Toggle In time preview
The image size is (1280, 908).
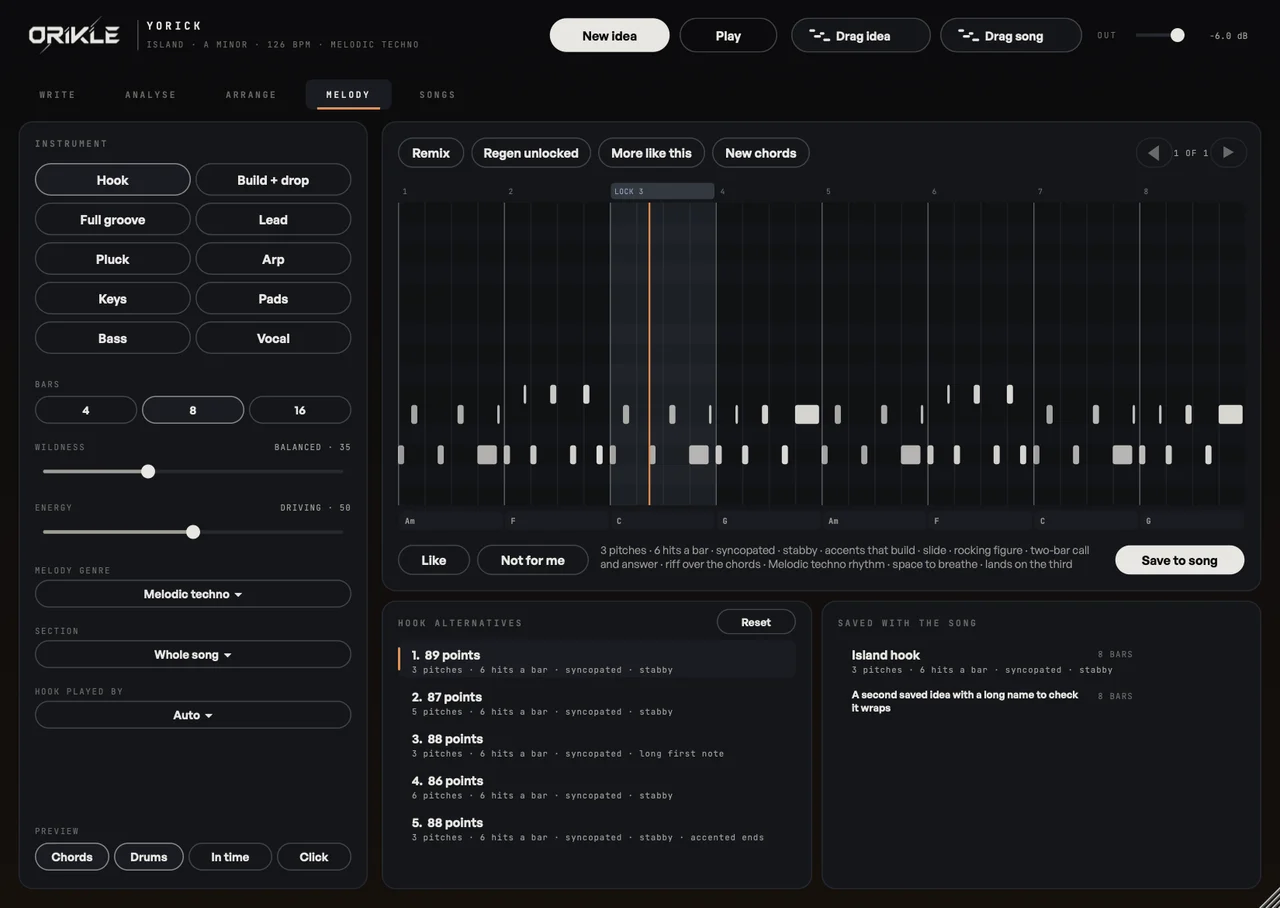pyautogui.click(x=230, y=857)
